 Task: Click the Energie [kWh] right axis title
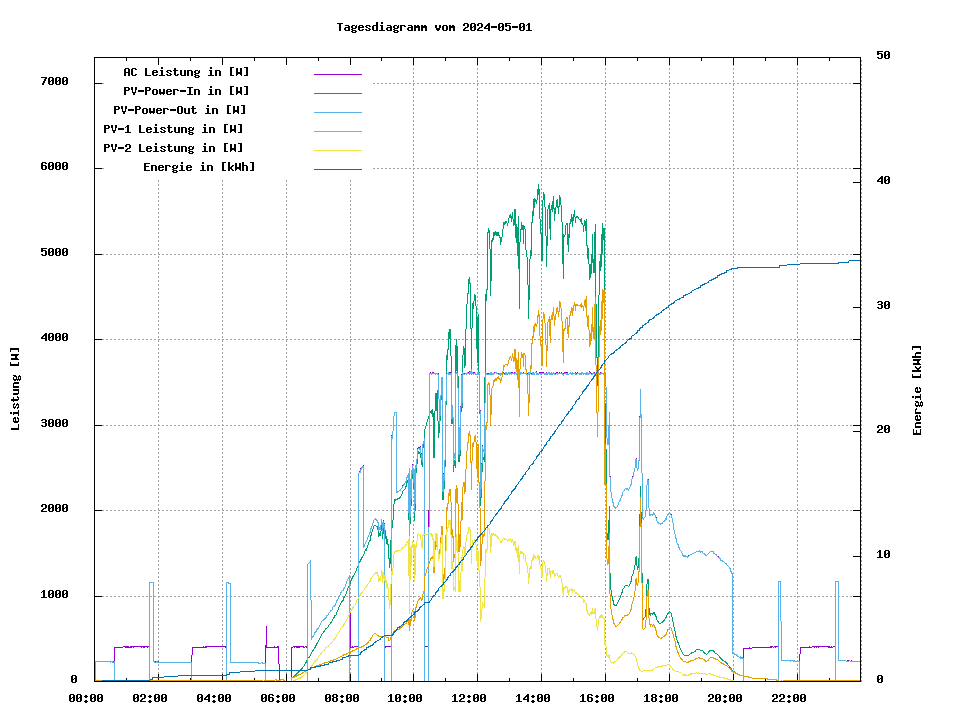pyautogui.click(x=917, y=390)
